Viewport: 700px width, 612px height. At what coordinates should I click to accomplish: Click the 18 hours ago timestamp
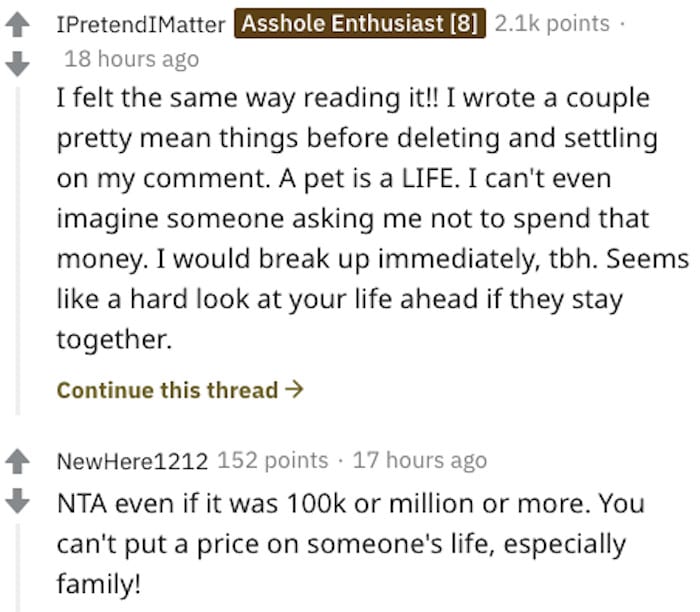(x=131, y=59)
